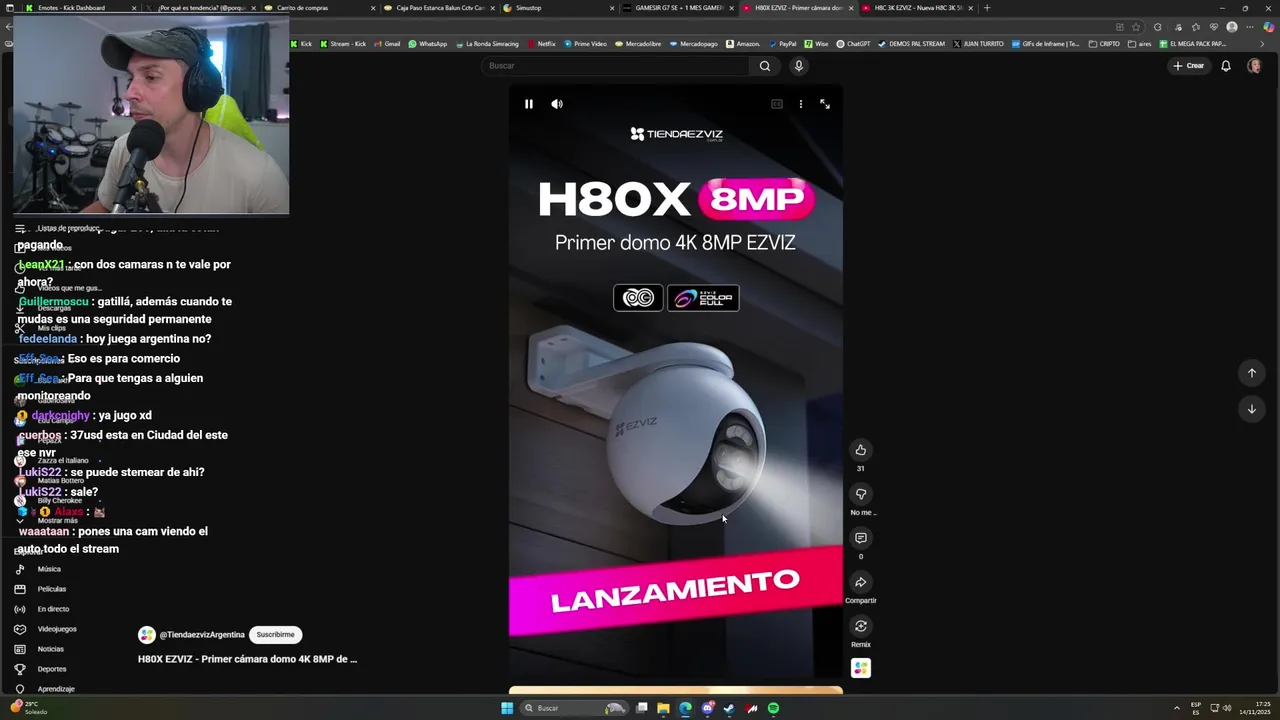This screenshot has width=1280, height=720.
Task: Open the Windows Start menu
Action: [507, 708]
